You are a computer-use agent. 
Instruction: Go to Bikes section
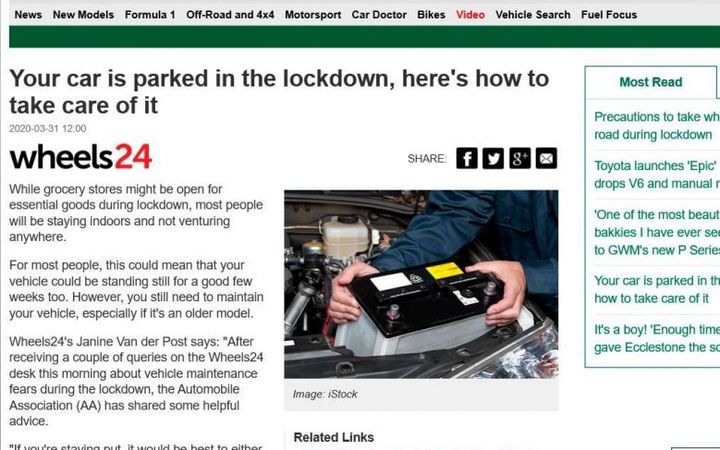(431, 15)
